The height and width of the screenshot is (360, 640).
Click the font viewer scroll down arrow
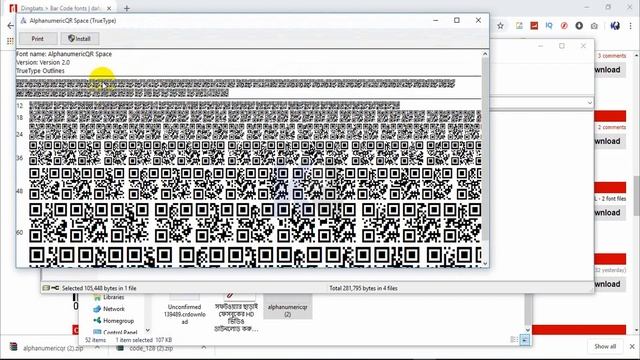click(485, 263)
